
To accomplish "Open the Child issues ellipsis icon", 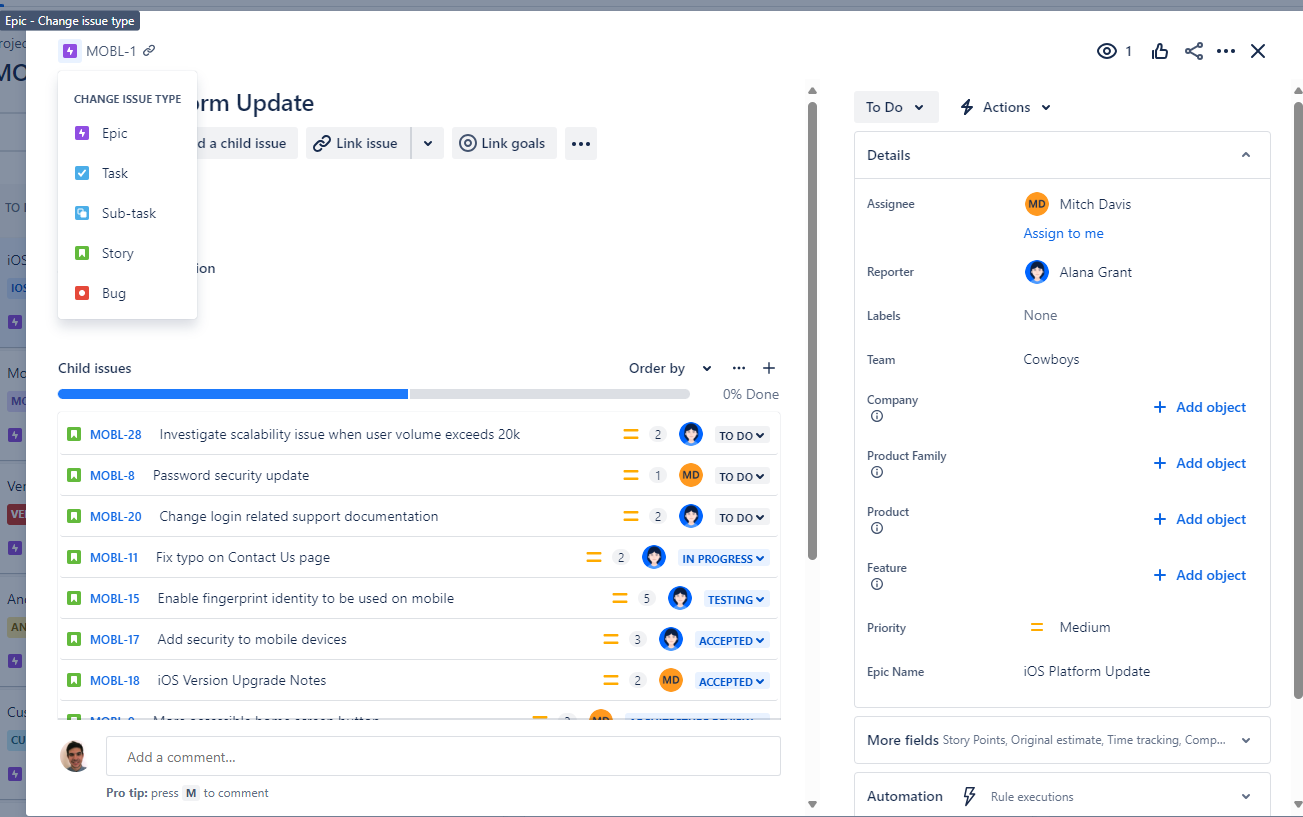I will [x=738, y=368].
